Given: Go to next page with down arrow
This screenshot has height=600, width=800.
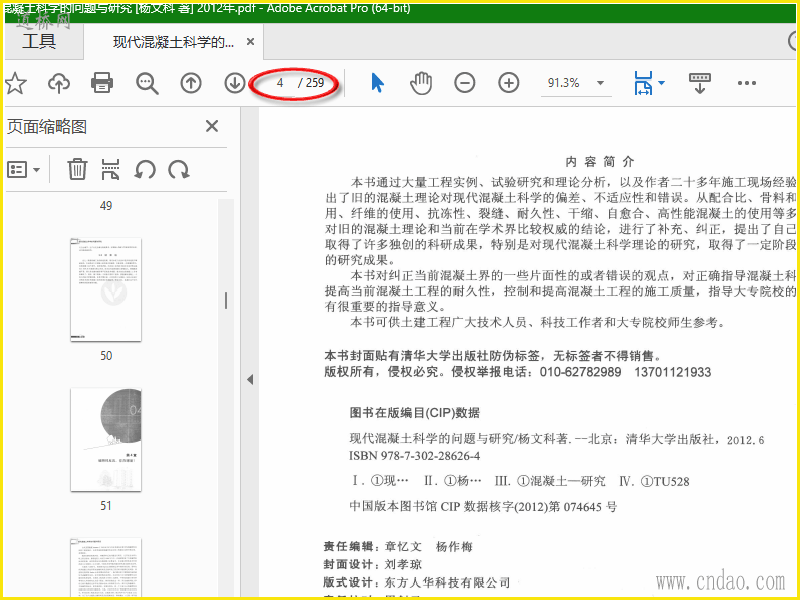Looking at the screenshot, I should [x=235, y=83].
